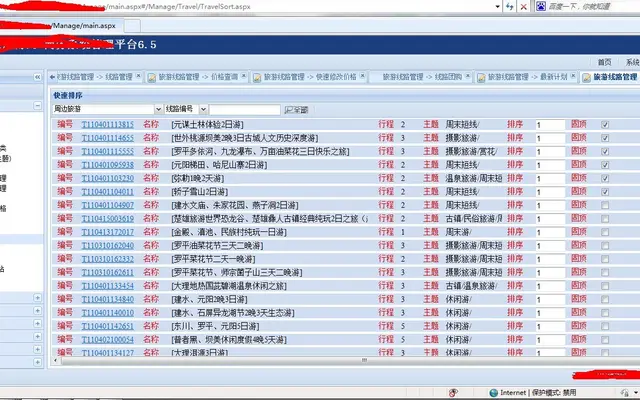Switch to 价格查询 tab
The height and width of the screenshot is (400, 640).
click(198, 77)
